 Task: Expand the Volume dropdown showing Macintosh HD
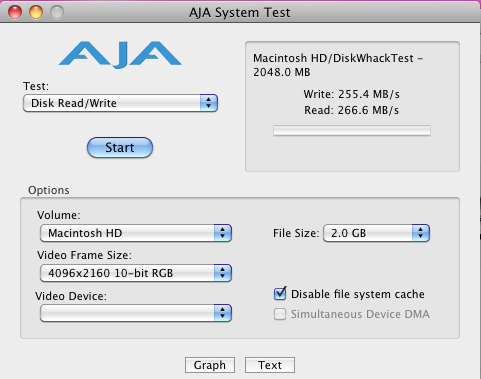click(136, 233)
